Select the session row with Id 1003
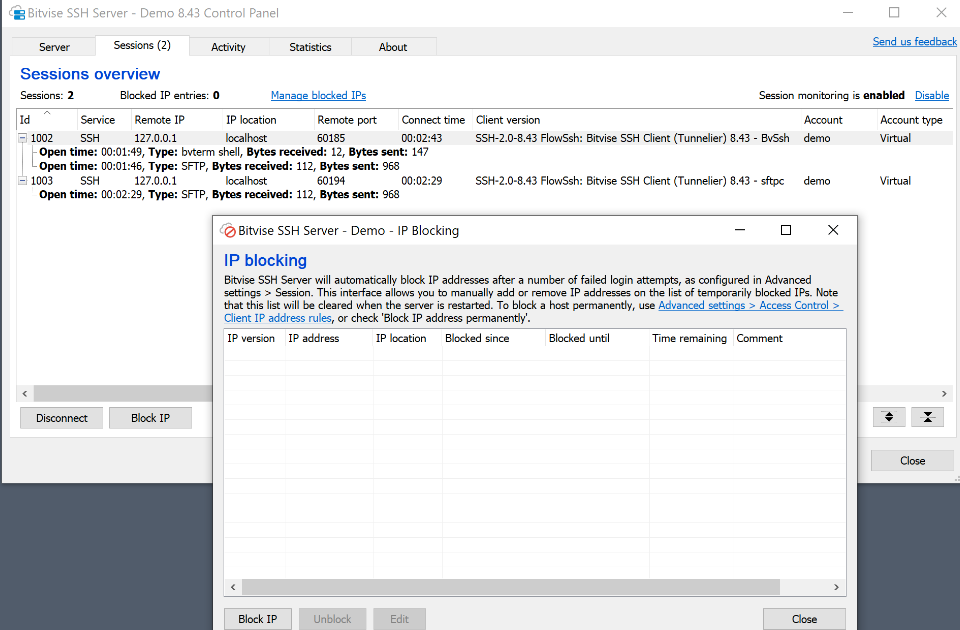Screen dimensions: 960x630 coord(484,181)
